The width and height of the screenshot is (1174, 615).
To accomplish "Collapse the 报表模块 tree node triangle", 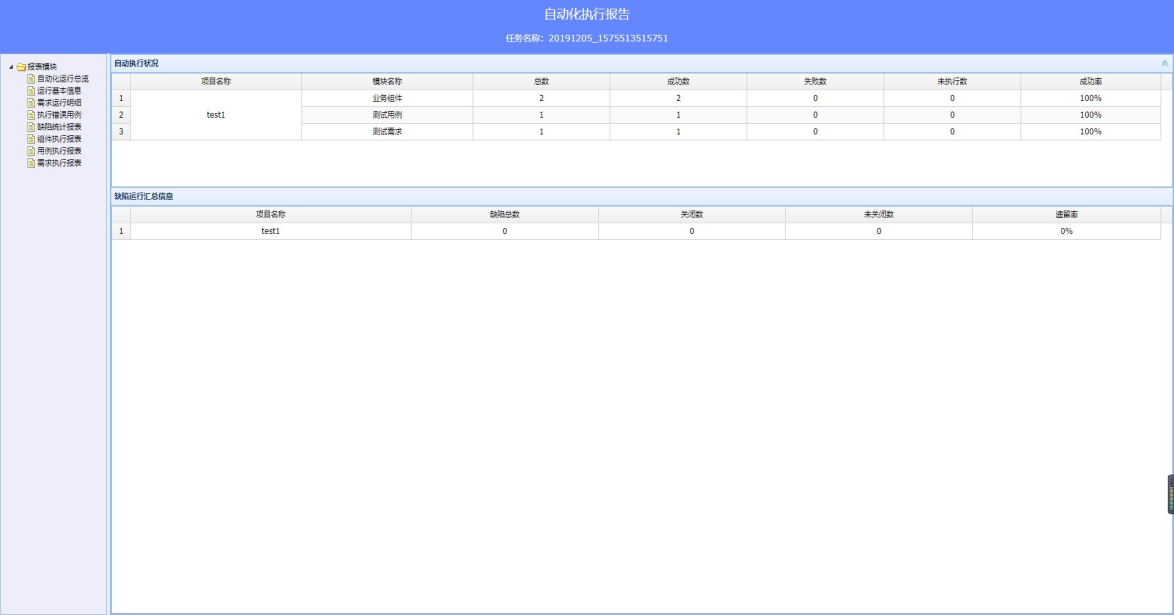I will [11, 67].
